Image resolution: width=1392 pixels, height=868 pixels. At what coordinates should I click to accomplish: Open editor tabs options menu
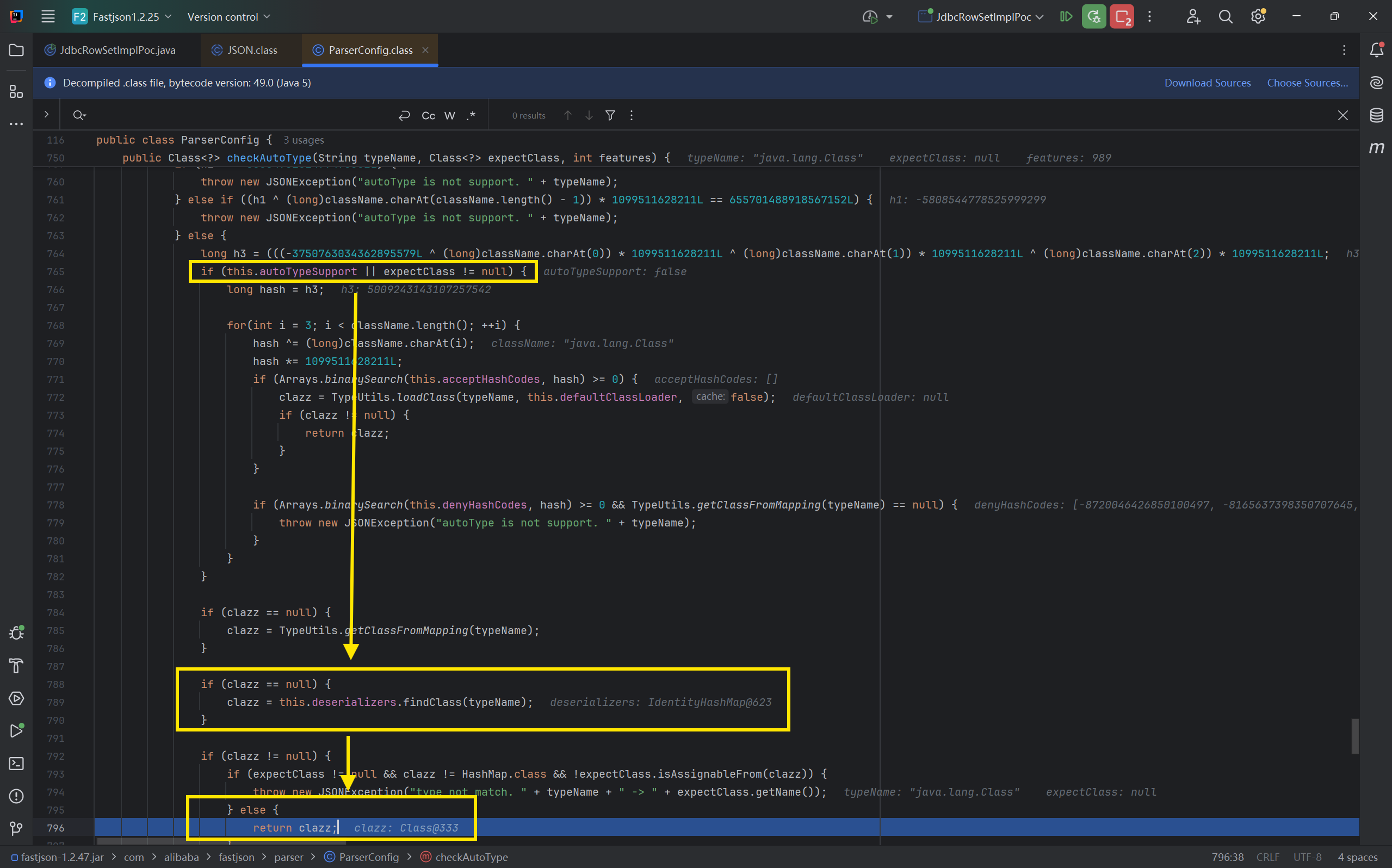(x=1344, y=51)
